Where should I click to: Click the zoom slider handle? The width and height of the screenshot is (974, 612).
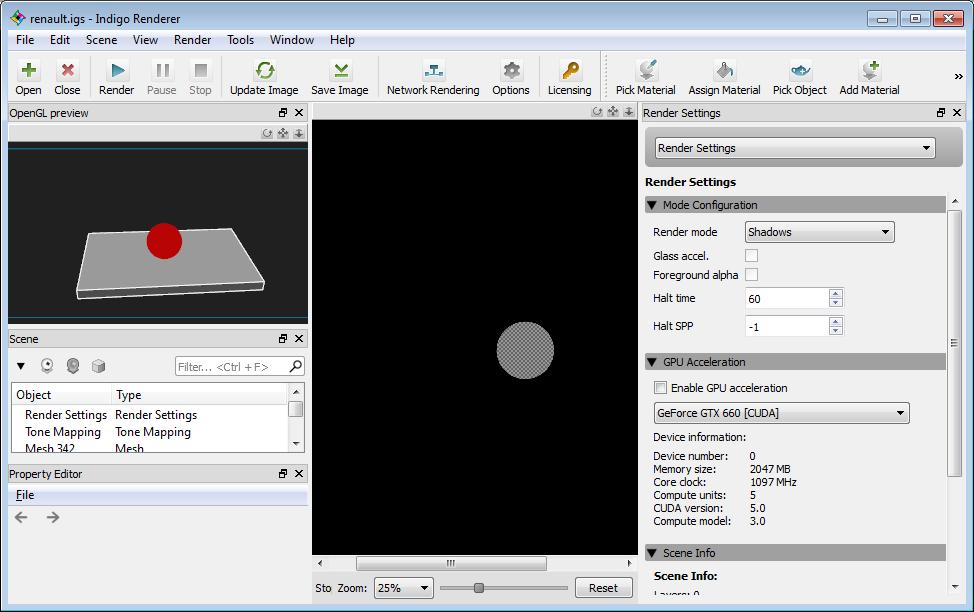point(479,588)
